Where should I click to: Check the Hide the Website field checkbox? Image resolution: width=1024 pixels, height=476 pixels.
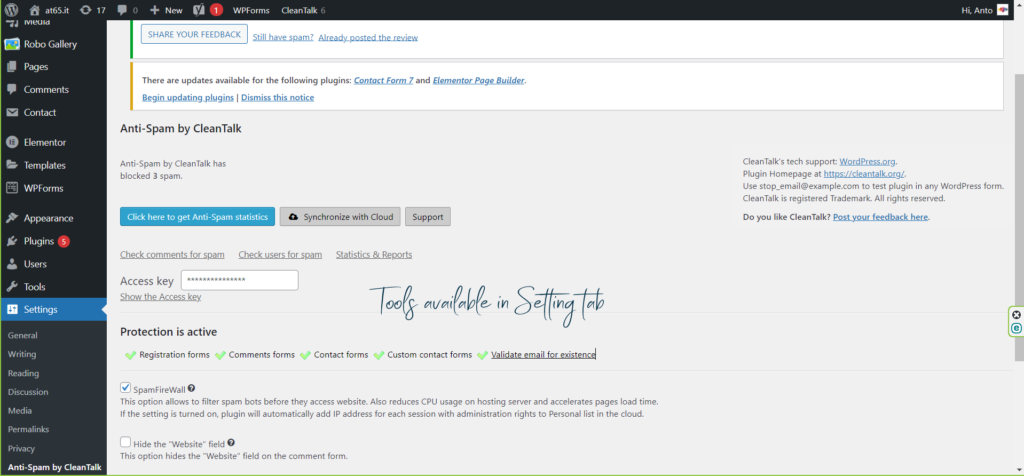click(x=125, y=442)
